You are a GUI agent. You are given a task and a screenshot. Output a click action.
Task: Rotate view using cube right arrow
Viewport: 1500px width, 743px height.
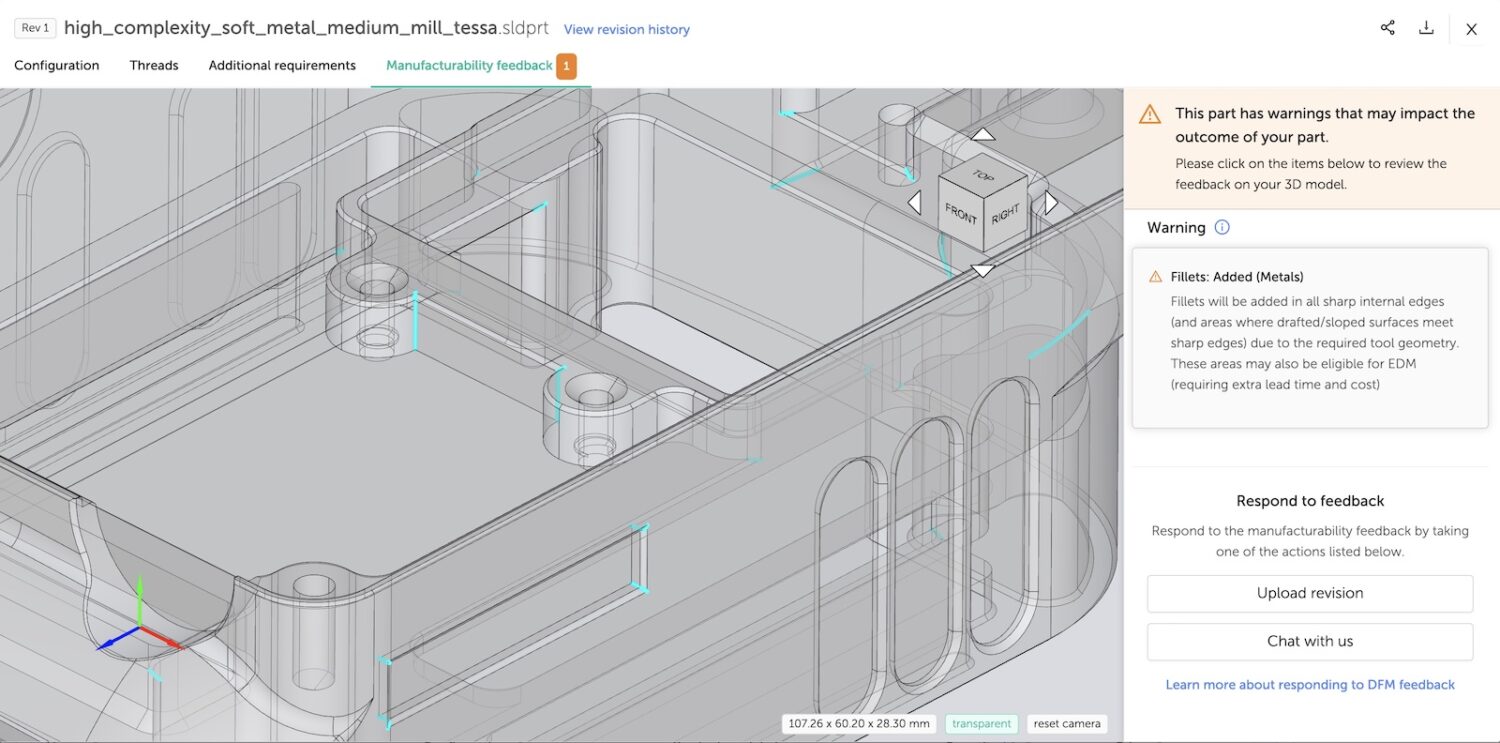coord(1051,203)
